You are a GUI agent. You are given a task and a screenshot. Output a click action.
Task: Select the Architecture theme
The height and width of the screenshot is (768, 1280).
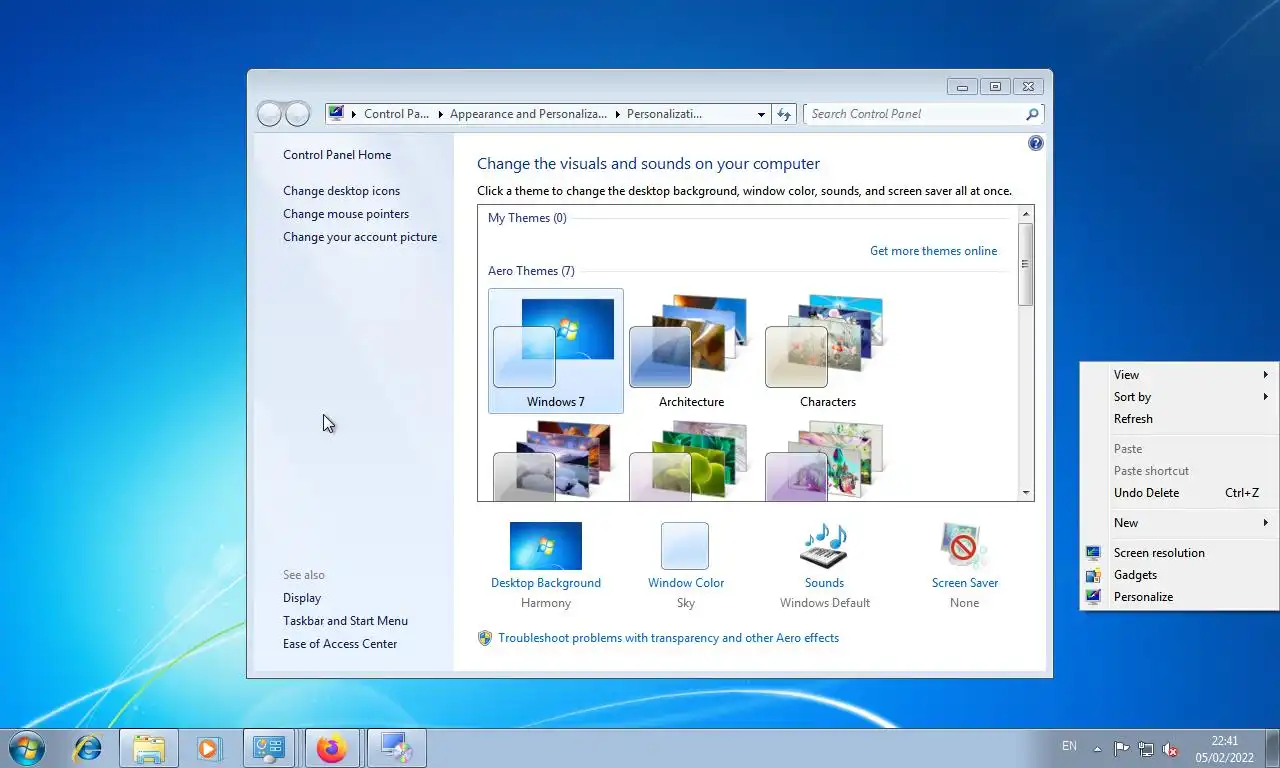[691, 351]
